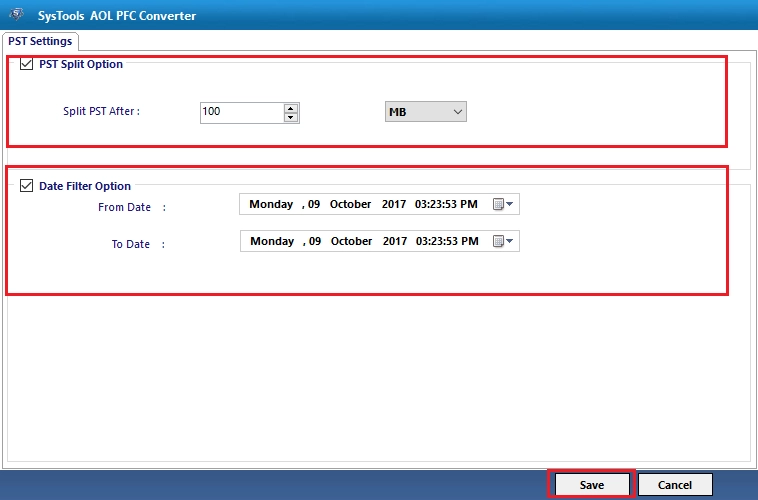Increase Split PST After value with up arrow
The height and width of the screenshot is (500, 758).
point(291,108)
